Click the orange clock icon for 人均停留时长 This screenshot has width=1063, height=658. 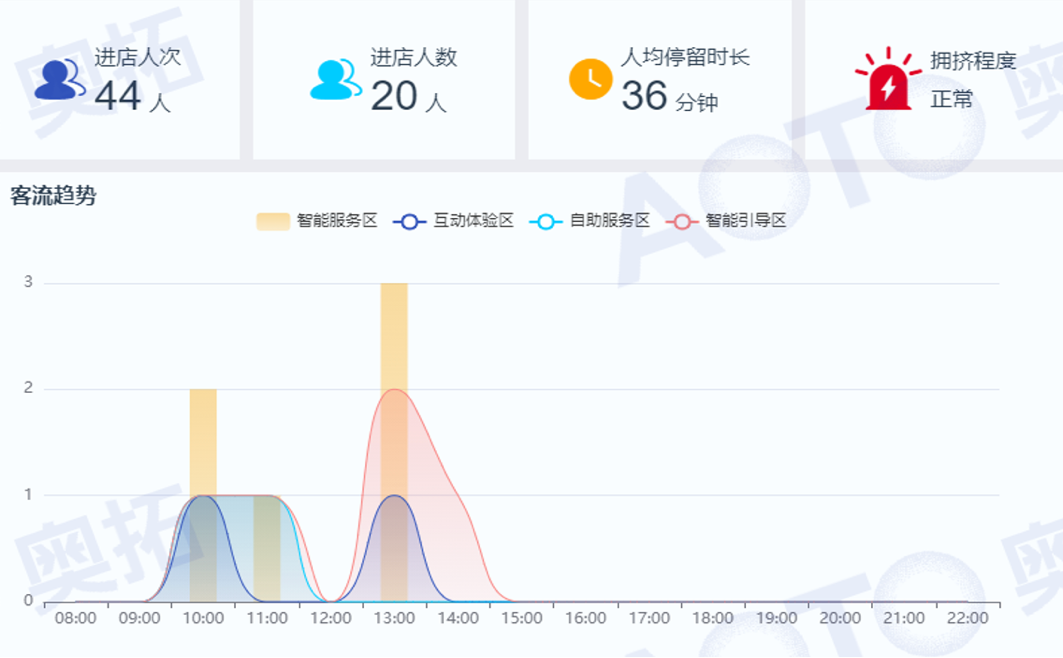590,79
